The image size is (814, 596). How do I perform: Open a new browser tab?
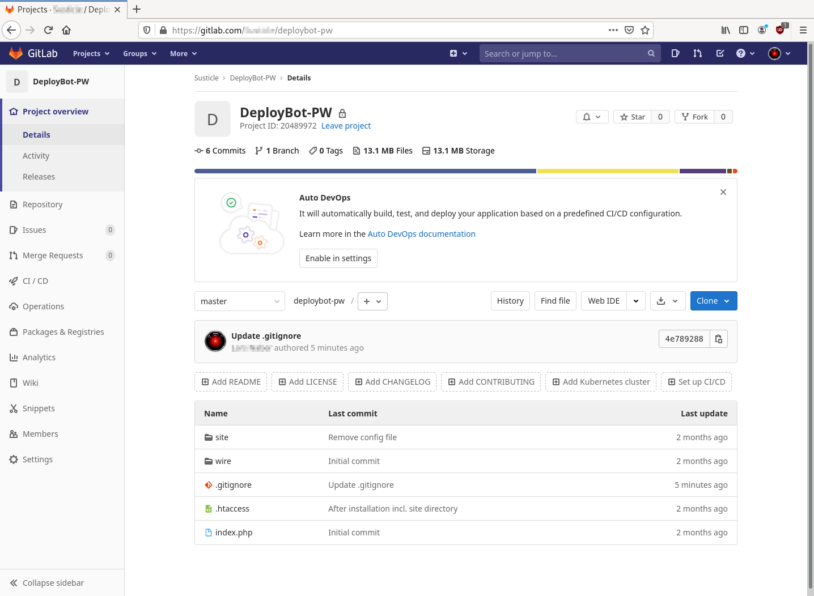[x=137, y=9]
